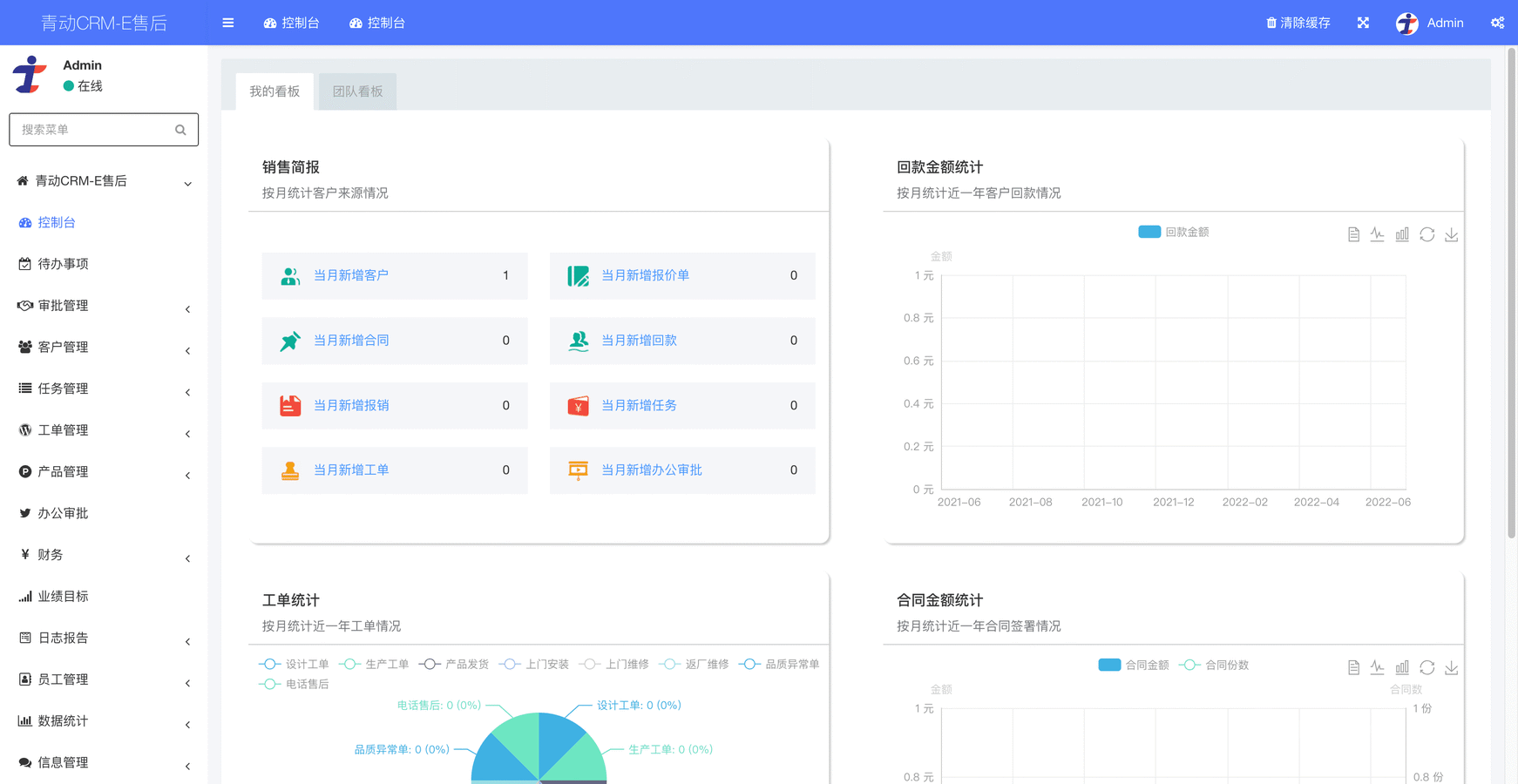This screenshot has width=1518, height=784.
Task: Click the 搜索菜单 search field
Action: pyautogui.click(x=94, y=130)
